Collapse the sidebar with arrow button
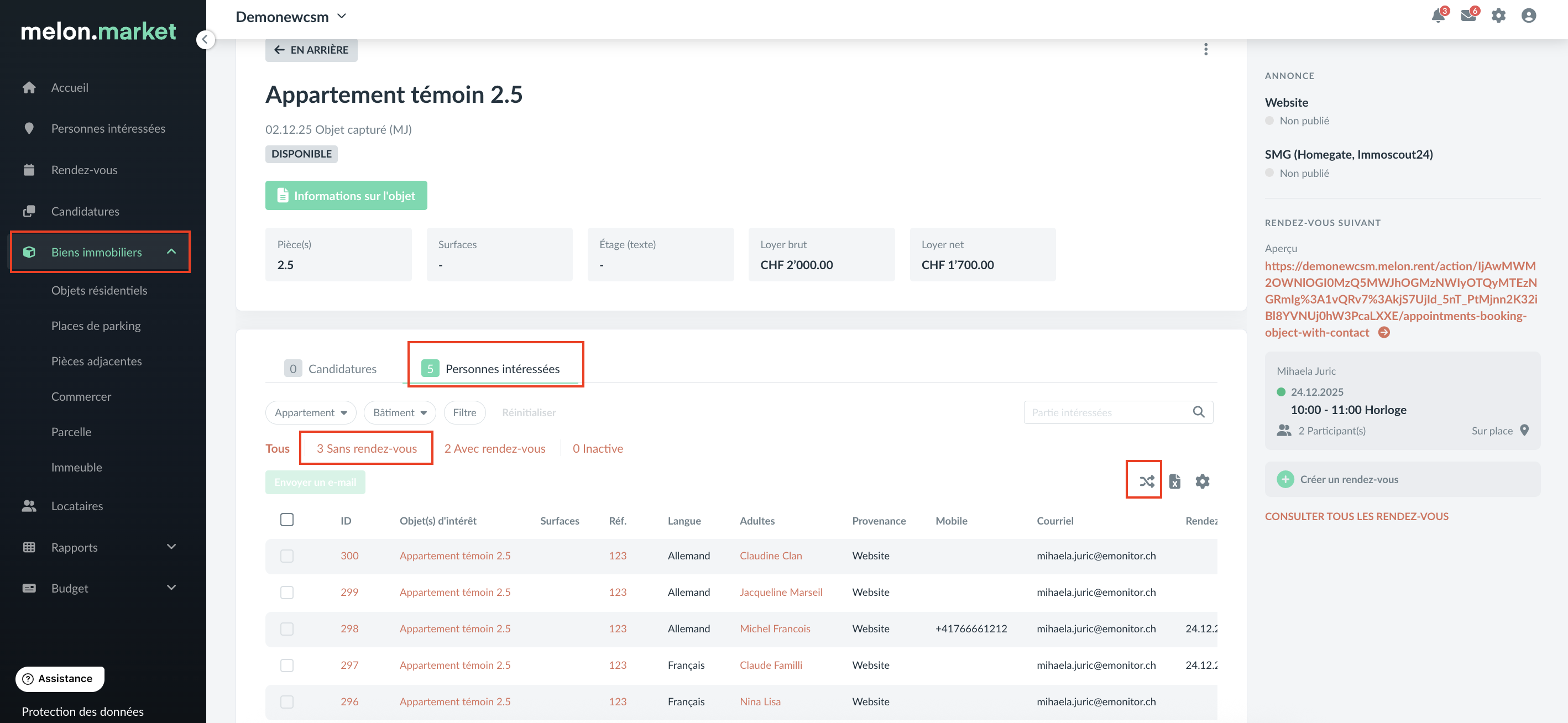Image resolution: width=1568 pixels, height=723 pixels. click(x=205, y=40)
